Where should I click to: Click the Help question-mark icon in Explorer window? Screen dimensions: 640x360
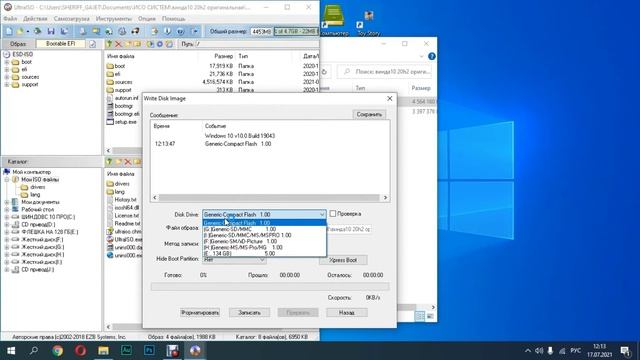coord(432,56)
